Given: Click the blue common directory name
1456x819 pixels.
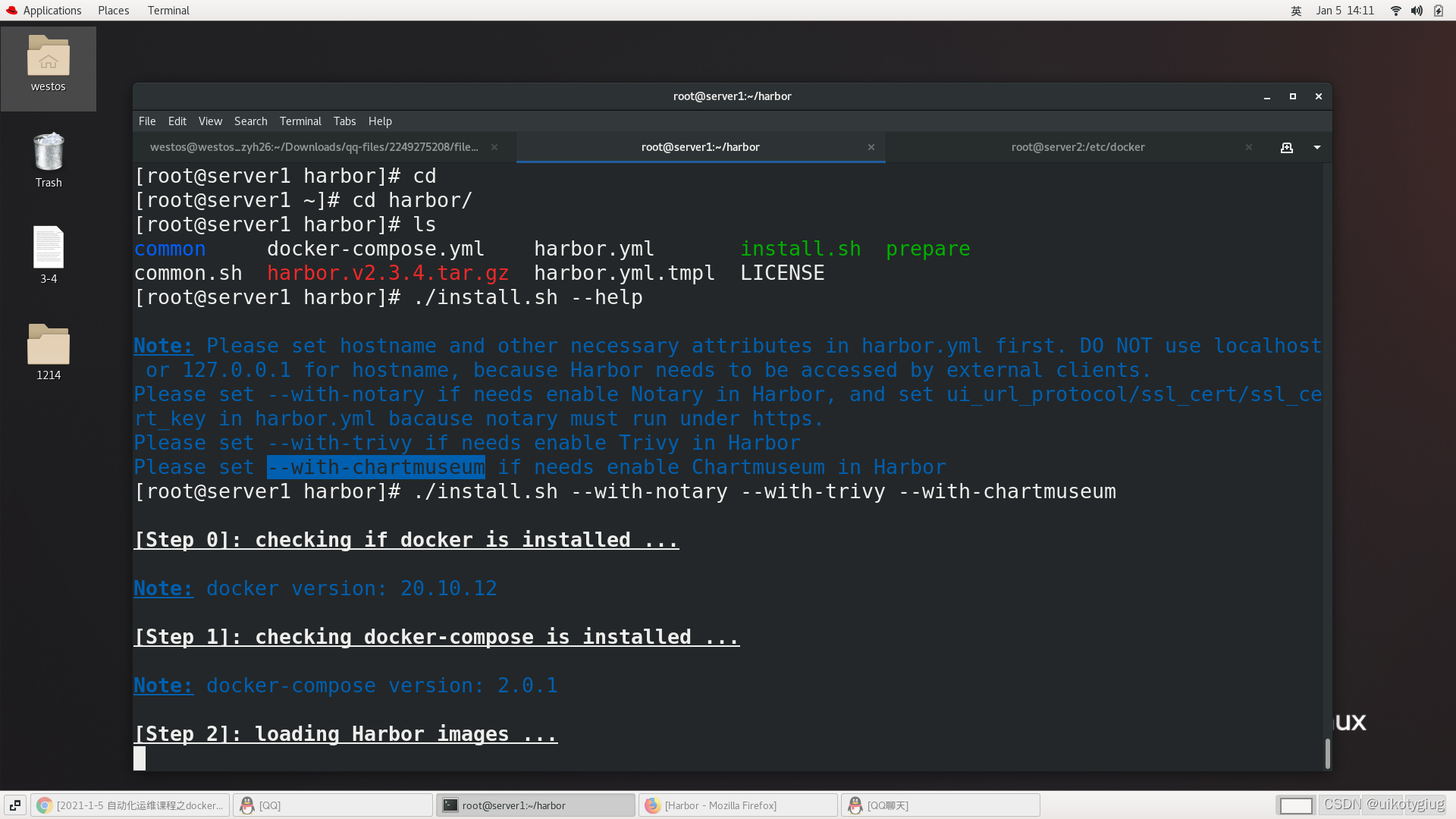Looking at the screenshot, I should point(170,249).
